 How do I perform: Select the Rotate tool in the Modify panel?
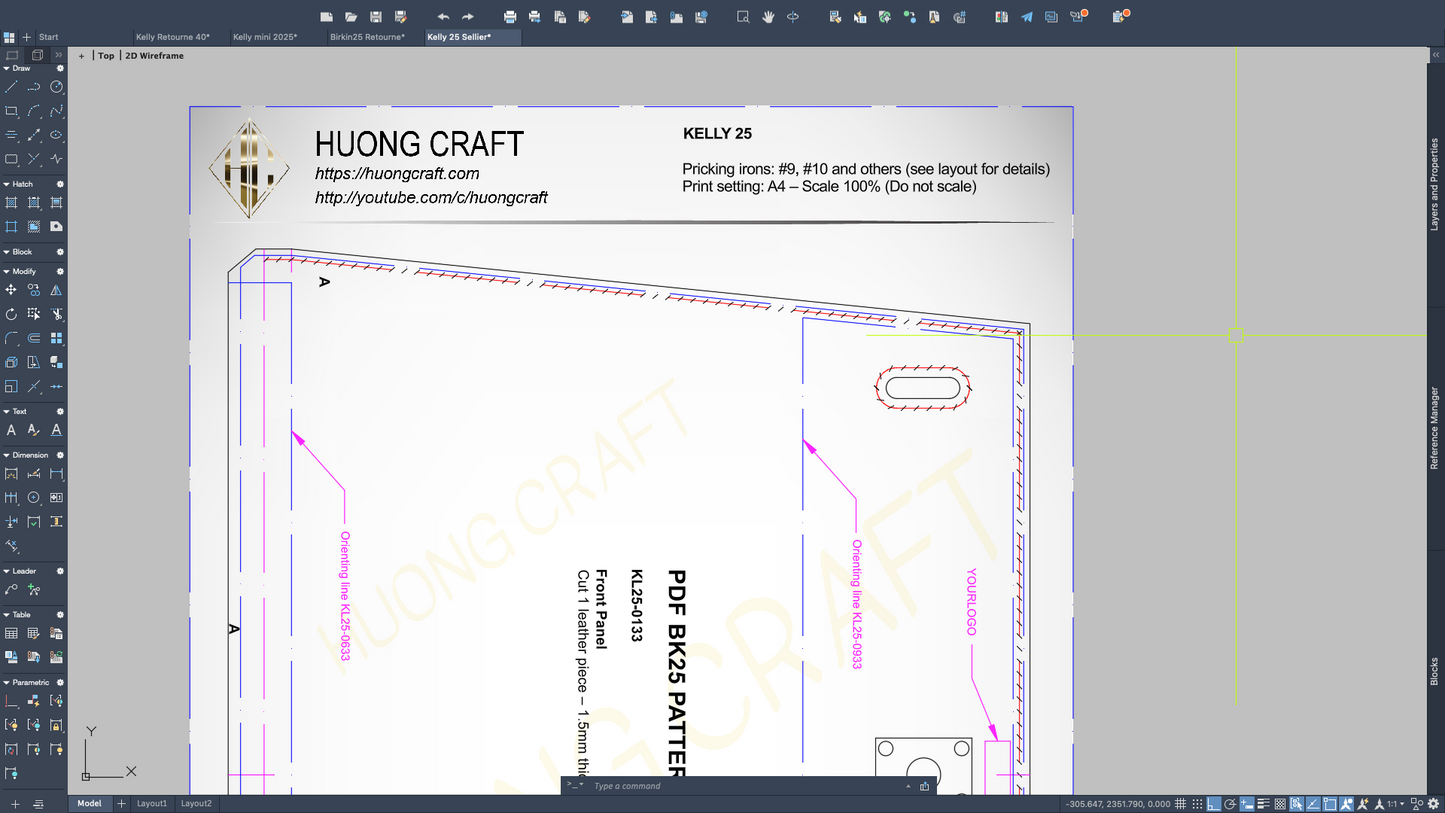(12, 314)
